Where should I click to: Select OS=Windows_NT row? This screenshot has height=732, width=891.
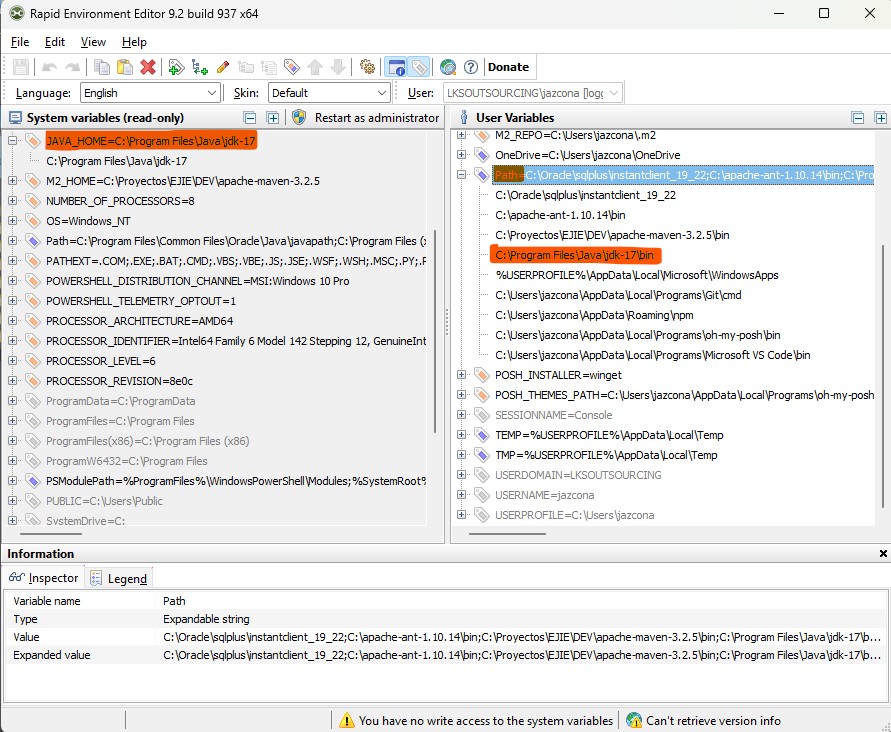[x=88, y=221]
